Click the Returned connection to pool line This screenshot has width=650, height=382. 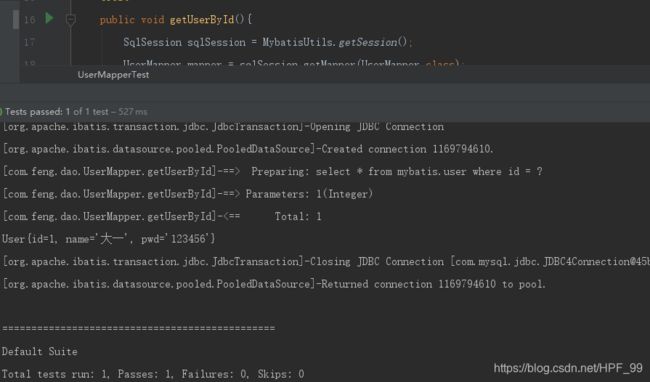click(x=274, y=284)
